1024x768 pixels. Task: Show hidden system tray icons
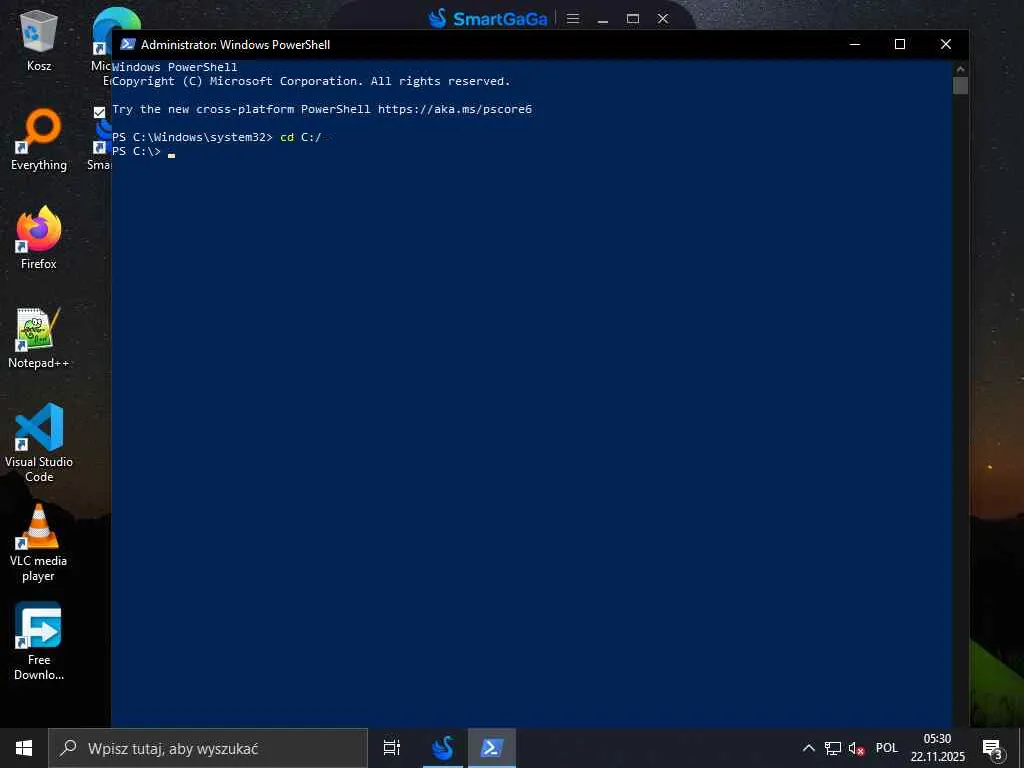coord(808,748)
